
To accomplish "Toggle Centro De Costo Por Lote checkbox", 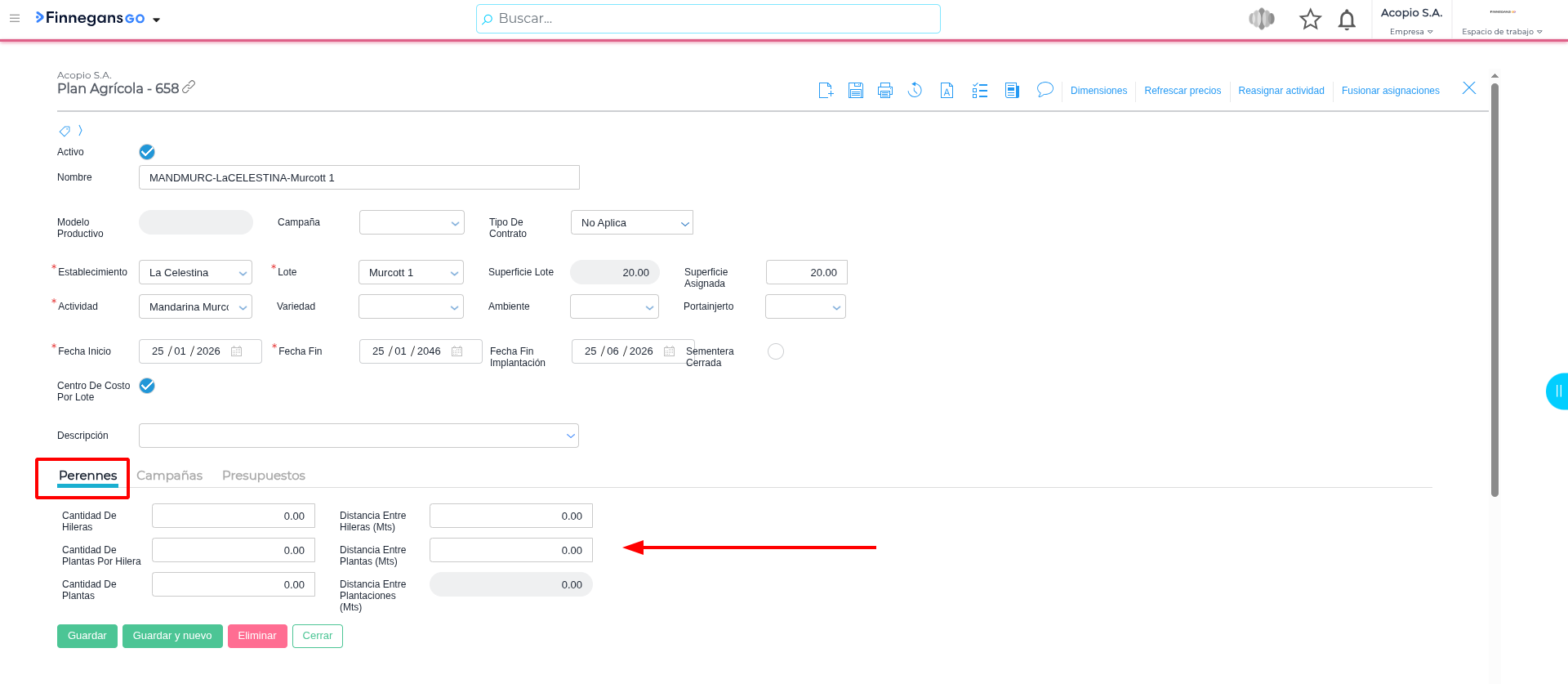I will coord(147,386).
